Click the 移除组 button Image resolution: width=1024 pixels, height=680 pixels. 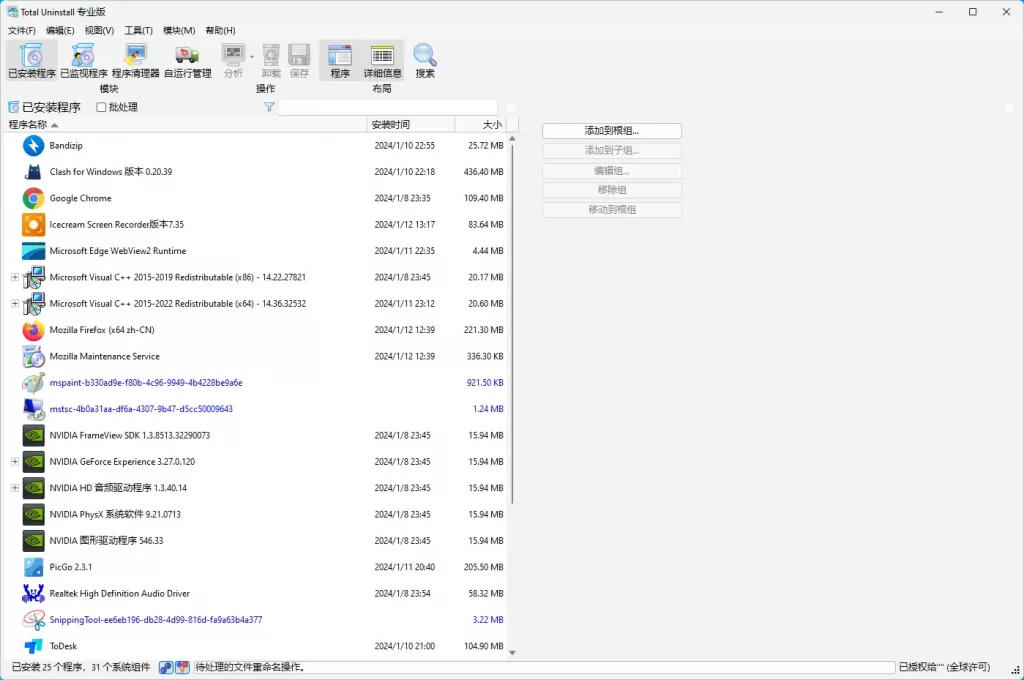tap(612, 190)
